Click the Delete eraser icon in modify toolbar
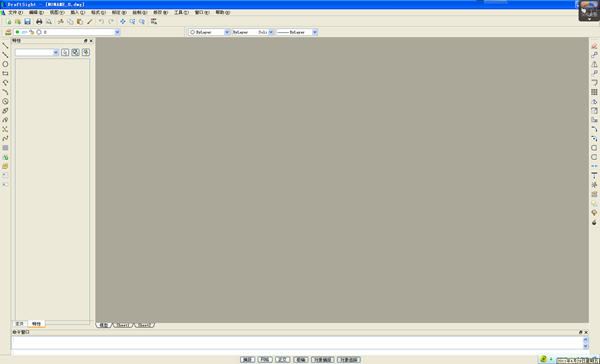Image resolution: width=600 pixels, height=364 pixels. pyautogui.click(x=594, y=46)
